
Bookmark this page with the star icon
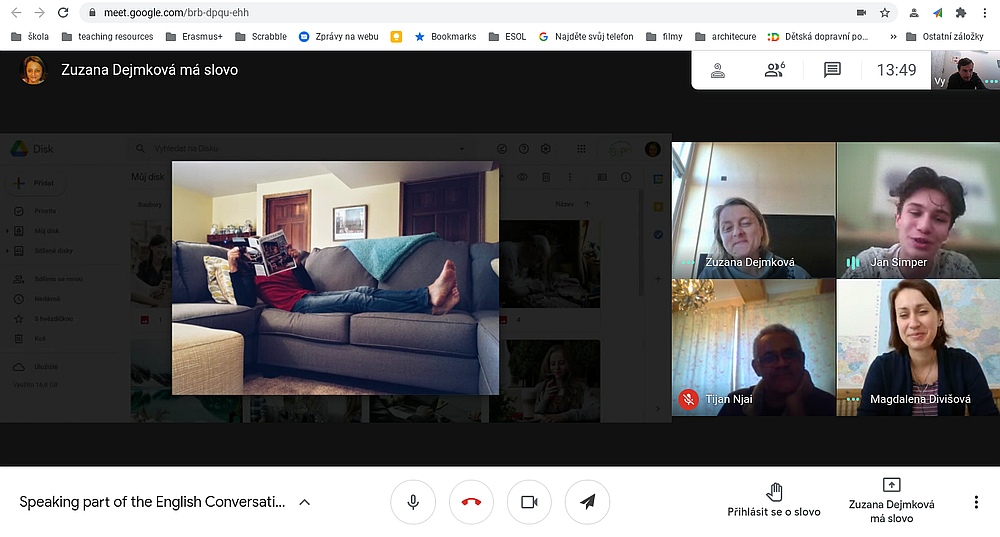[885, 12]
